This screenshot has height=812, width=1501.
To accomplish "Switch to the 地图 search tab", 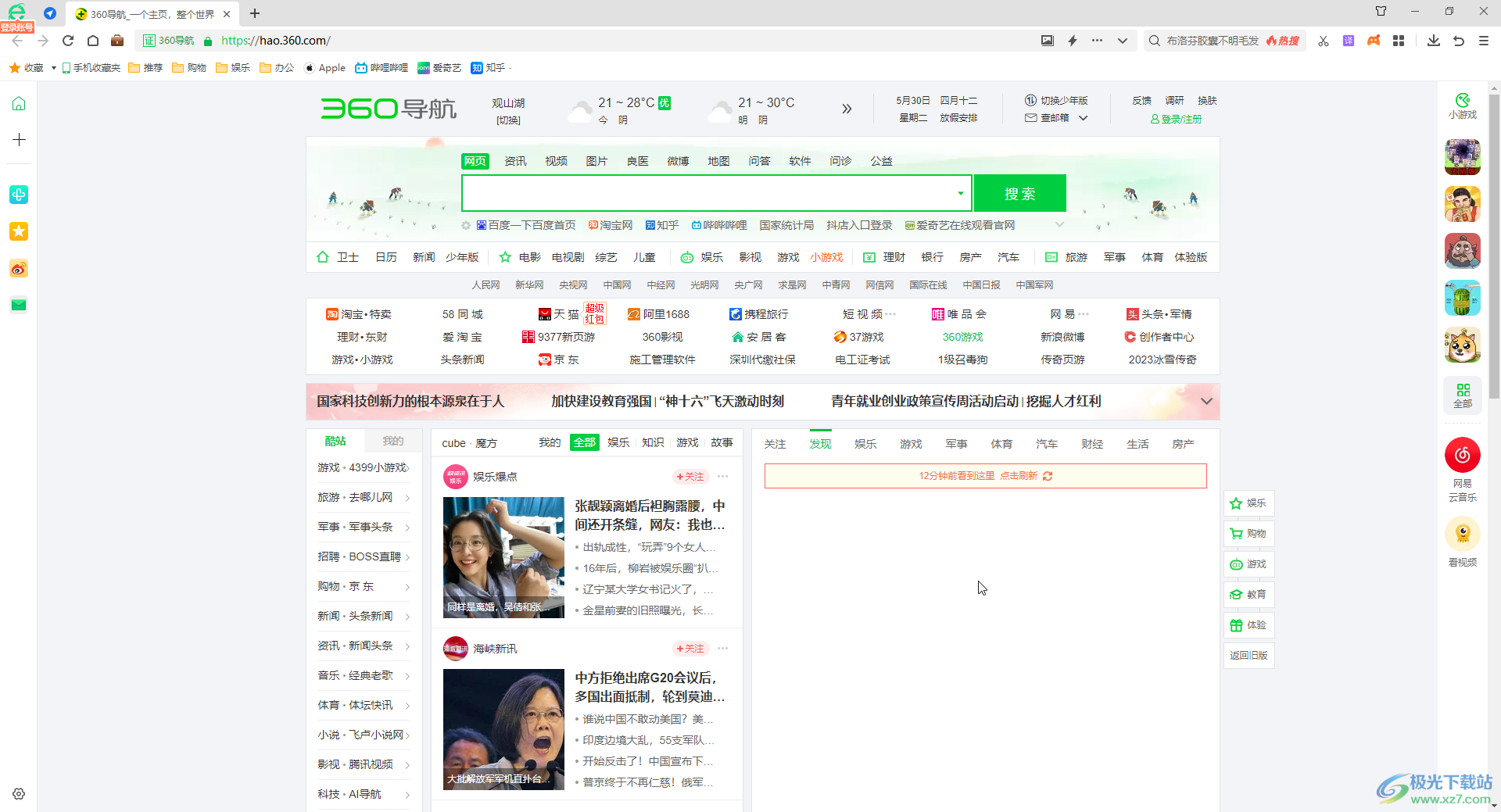I will [718, 161].
